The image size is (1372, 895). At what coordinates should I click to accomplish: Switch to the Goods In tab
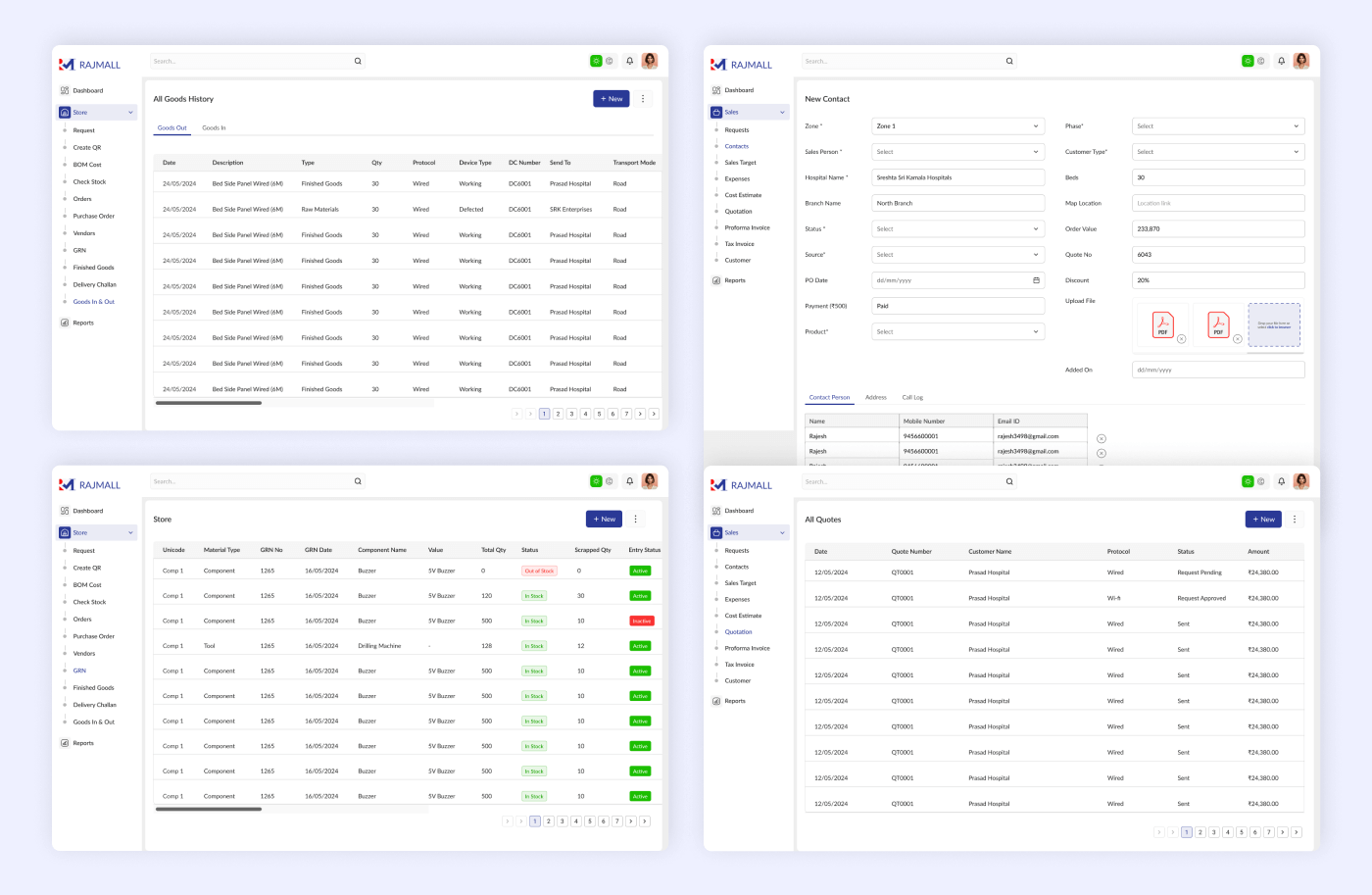click(214, 128)
